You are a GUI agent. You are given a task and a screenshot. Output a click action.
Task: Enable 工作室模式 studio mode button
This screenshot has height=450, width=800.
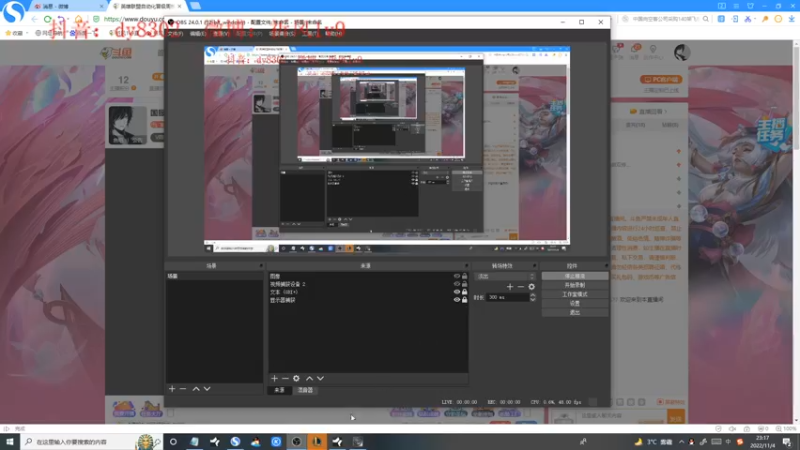pyautogui.click(x=575, y=294)
